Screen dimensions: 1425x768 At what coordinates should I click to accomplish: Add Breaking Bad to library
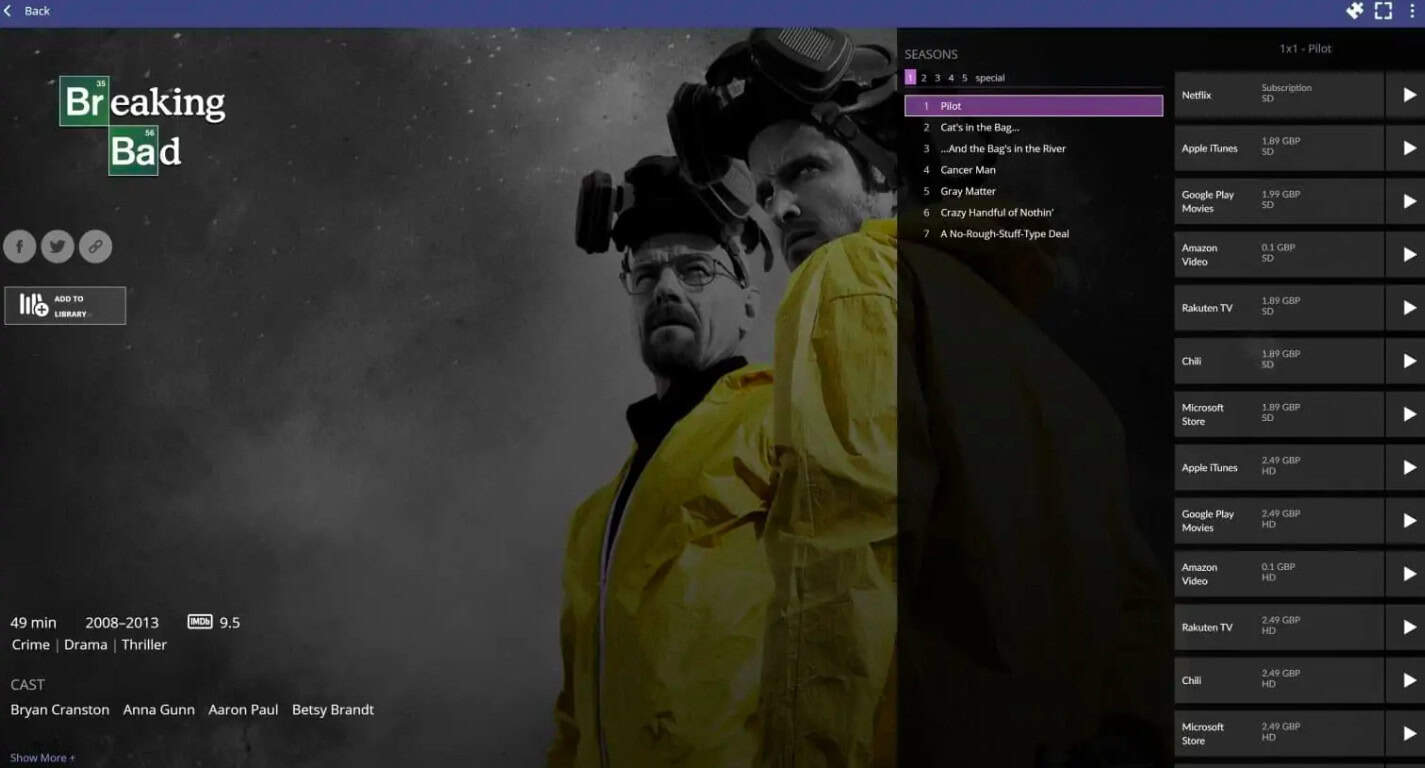tap(65, 306)
